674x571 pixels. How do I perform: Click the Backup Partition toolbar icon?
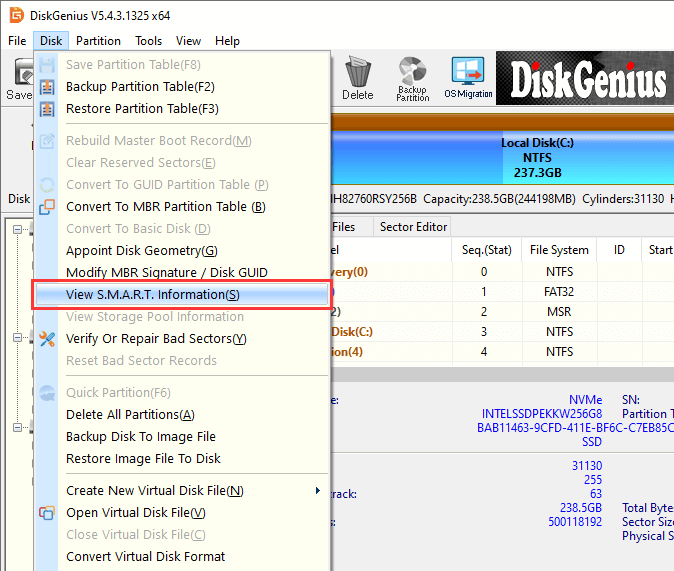pyautogui.click(x=412, y=77)
